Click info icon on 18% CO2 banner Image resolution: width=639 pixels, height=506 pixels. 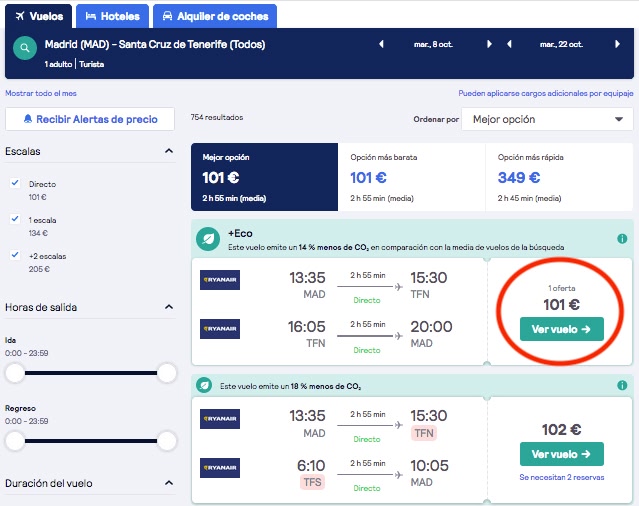coord(622,385)
